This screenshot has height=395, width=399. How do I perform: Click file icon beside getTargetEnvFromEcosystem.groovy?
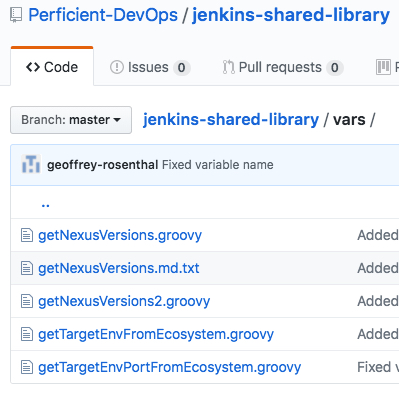[x=27, y=334]
